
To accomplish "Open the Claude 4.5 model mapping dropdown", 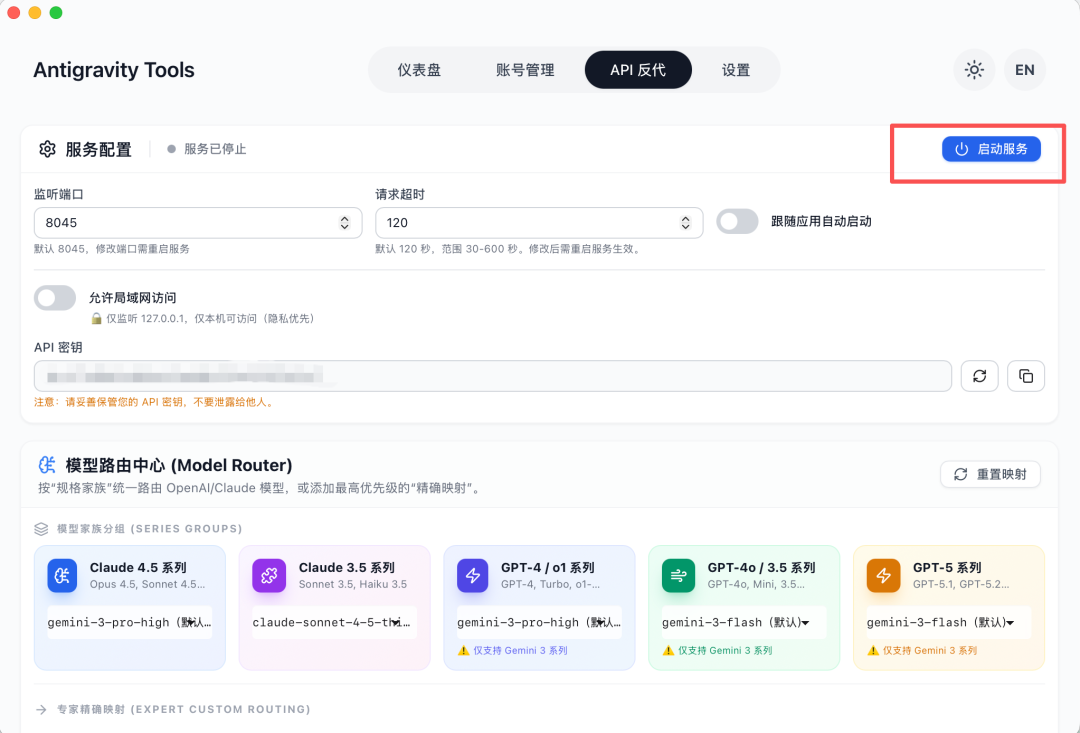I will (130, 622).
